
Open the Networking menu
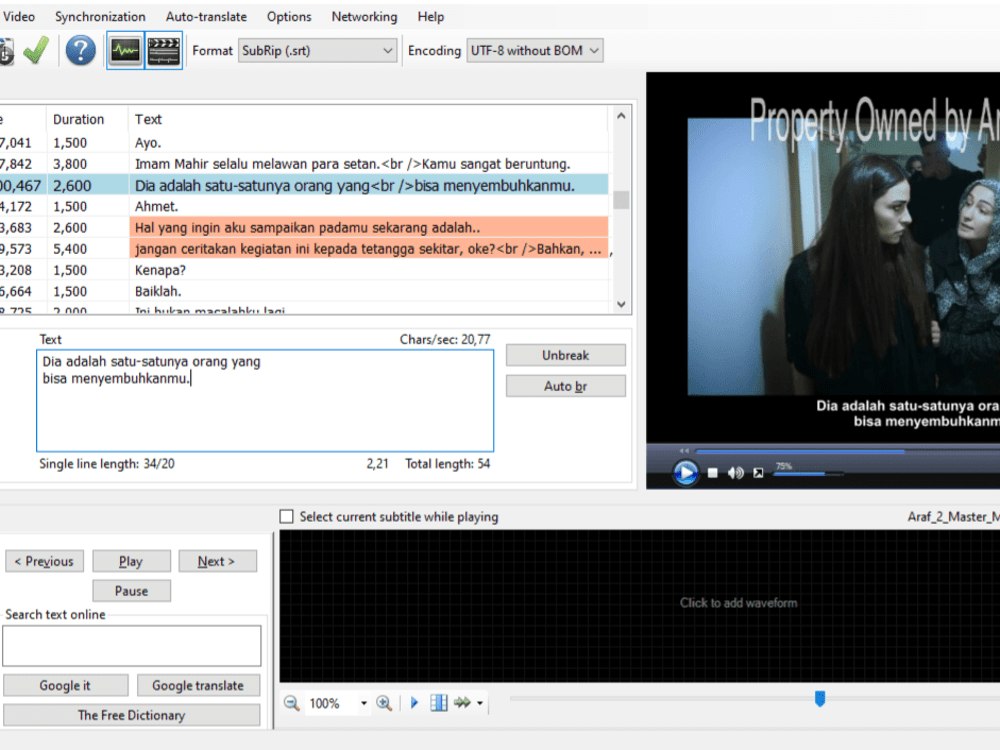tap(364, 17)
